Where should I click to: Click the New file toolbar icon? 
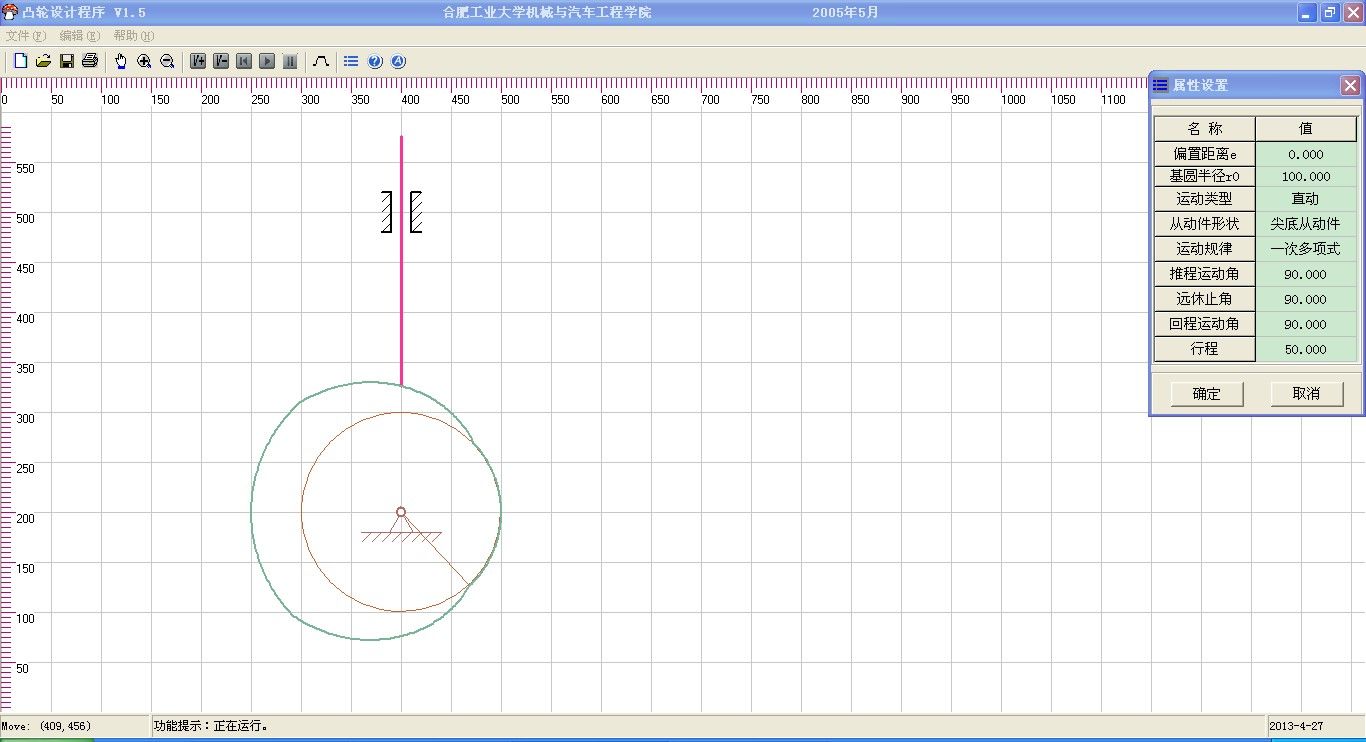(20, 61)
